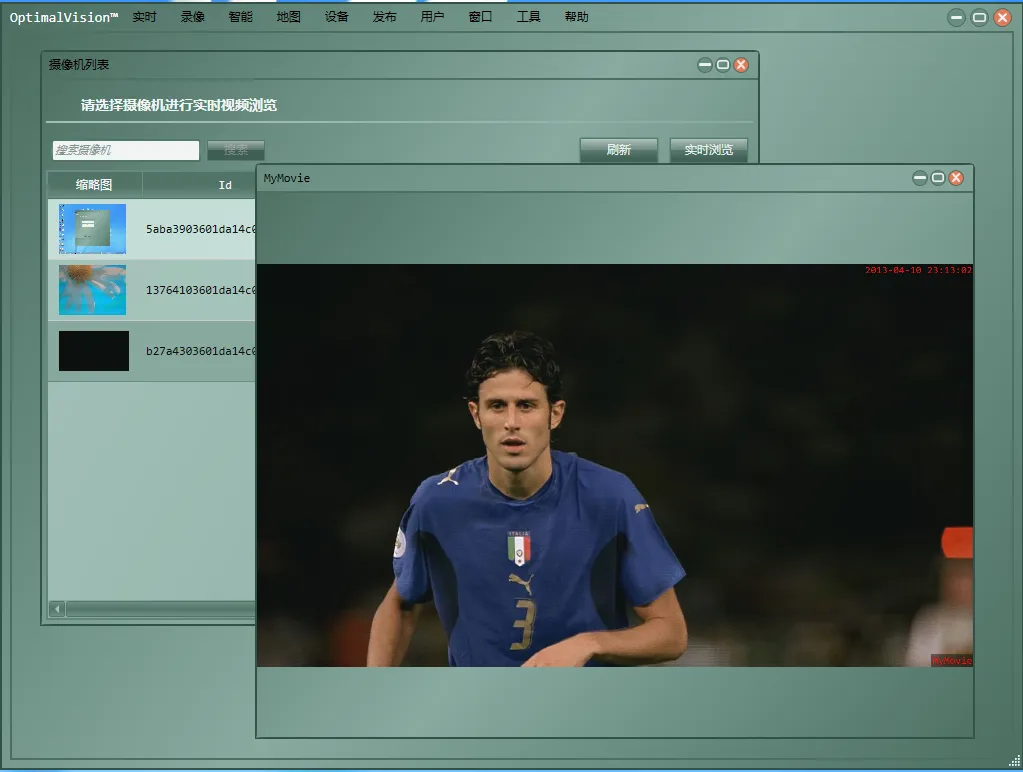Open the 帮助 menu
The image size is (1023, 772).
pos(576,17)
